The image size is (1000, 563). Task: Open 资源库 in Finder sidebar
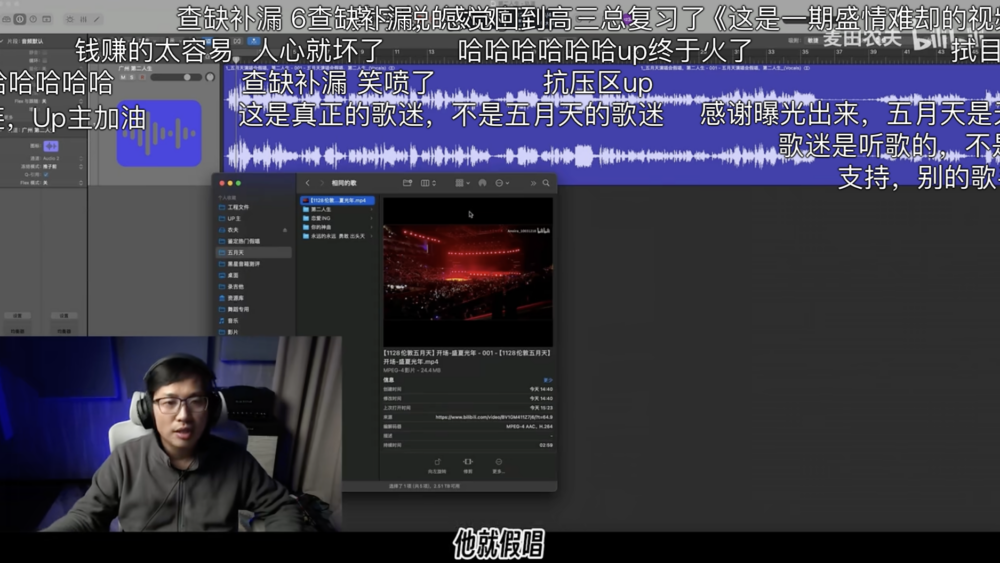(254, 298)
